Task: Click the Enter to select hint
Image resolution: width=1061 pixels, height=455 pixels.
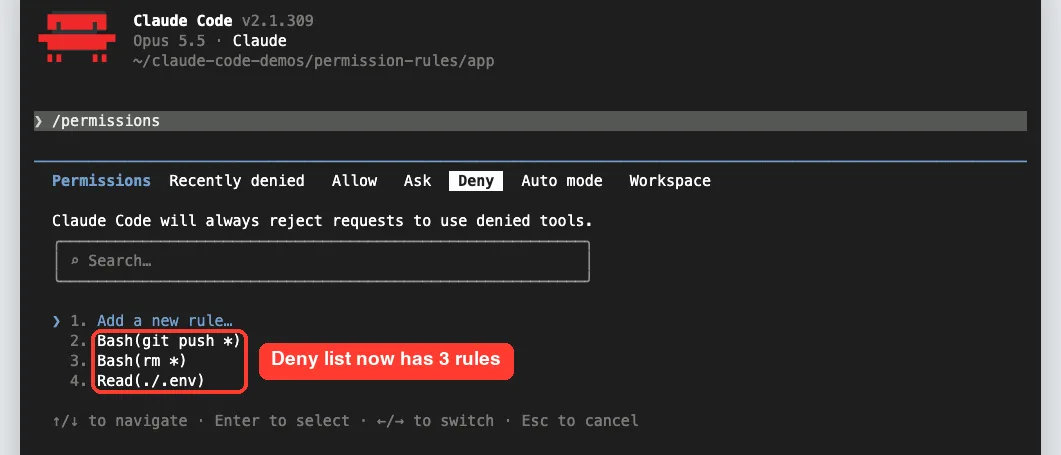Action: coord(282,420)
